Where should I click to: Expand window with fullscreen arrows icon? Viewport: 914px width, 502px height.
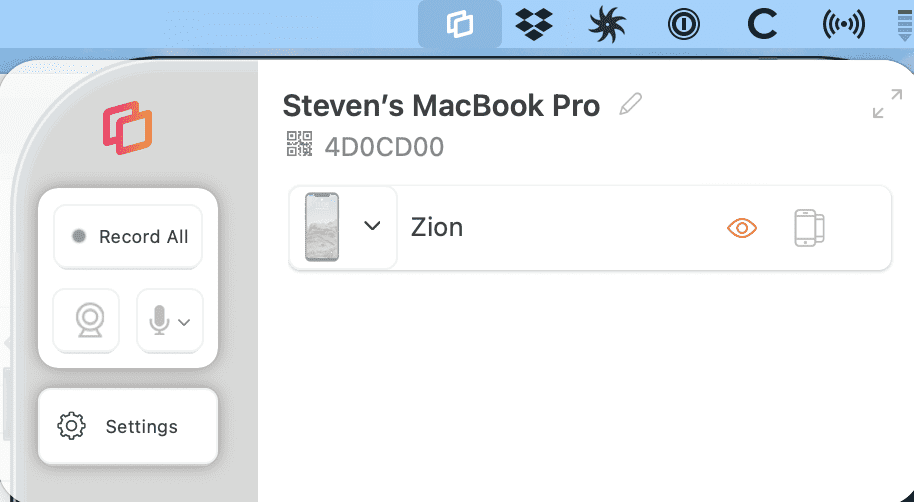pyautogui.click(x=886, y=104)
